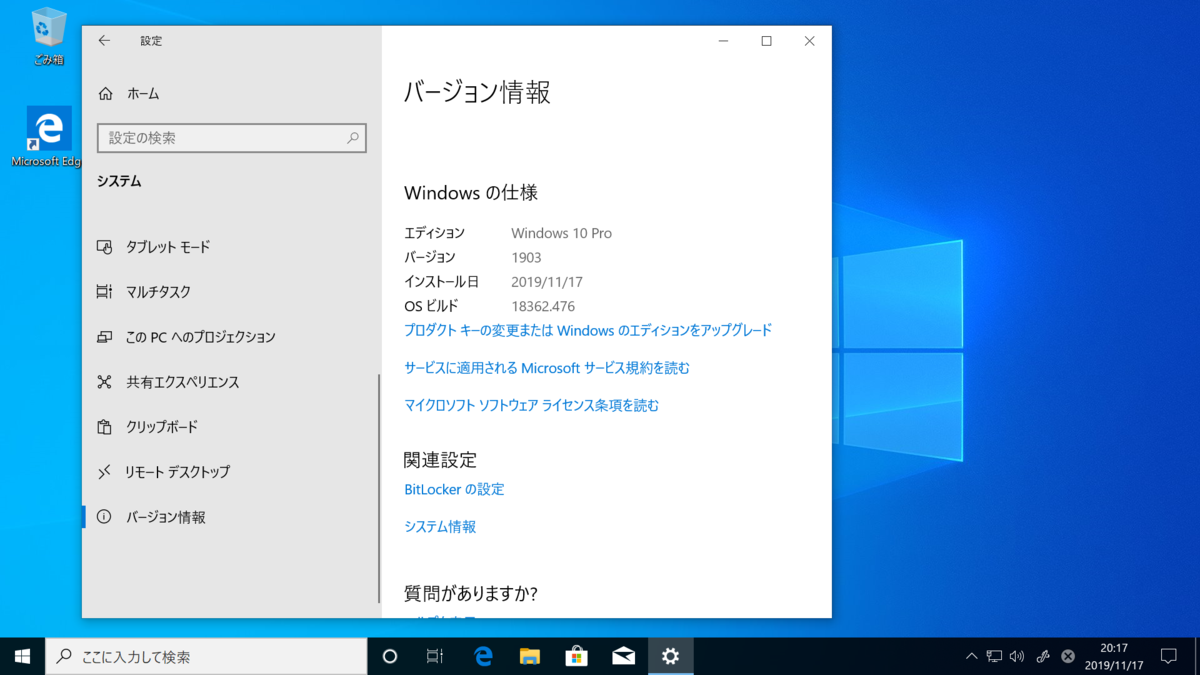The width and height of the screenshot is (1200, 675).
Task: Open the Windows Start menu
Action: click(22, 656)
